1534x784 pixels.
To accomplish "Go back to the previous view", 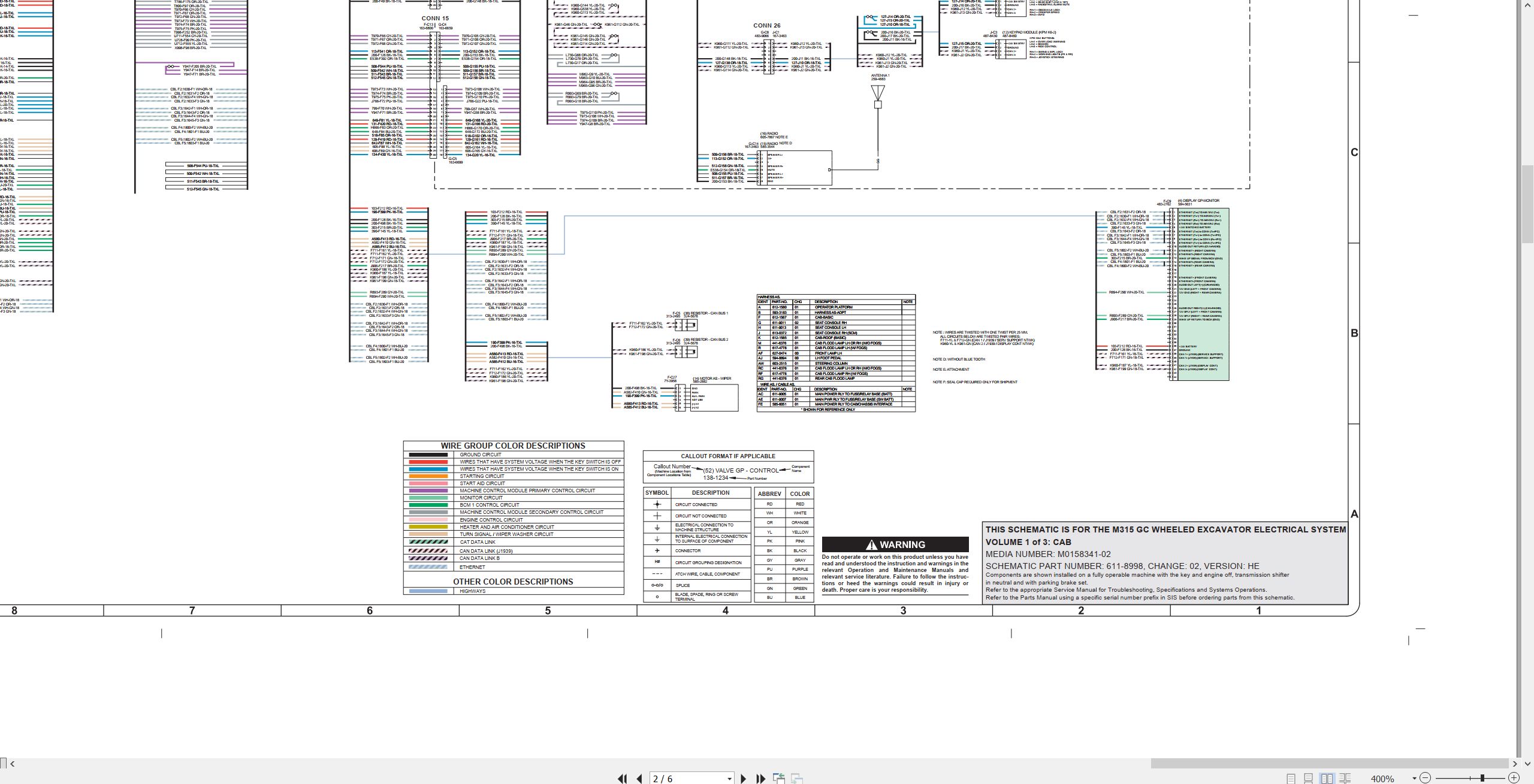I will 779,779.
